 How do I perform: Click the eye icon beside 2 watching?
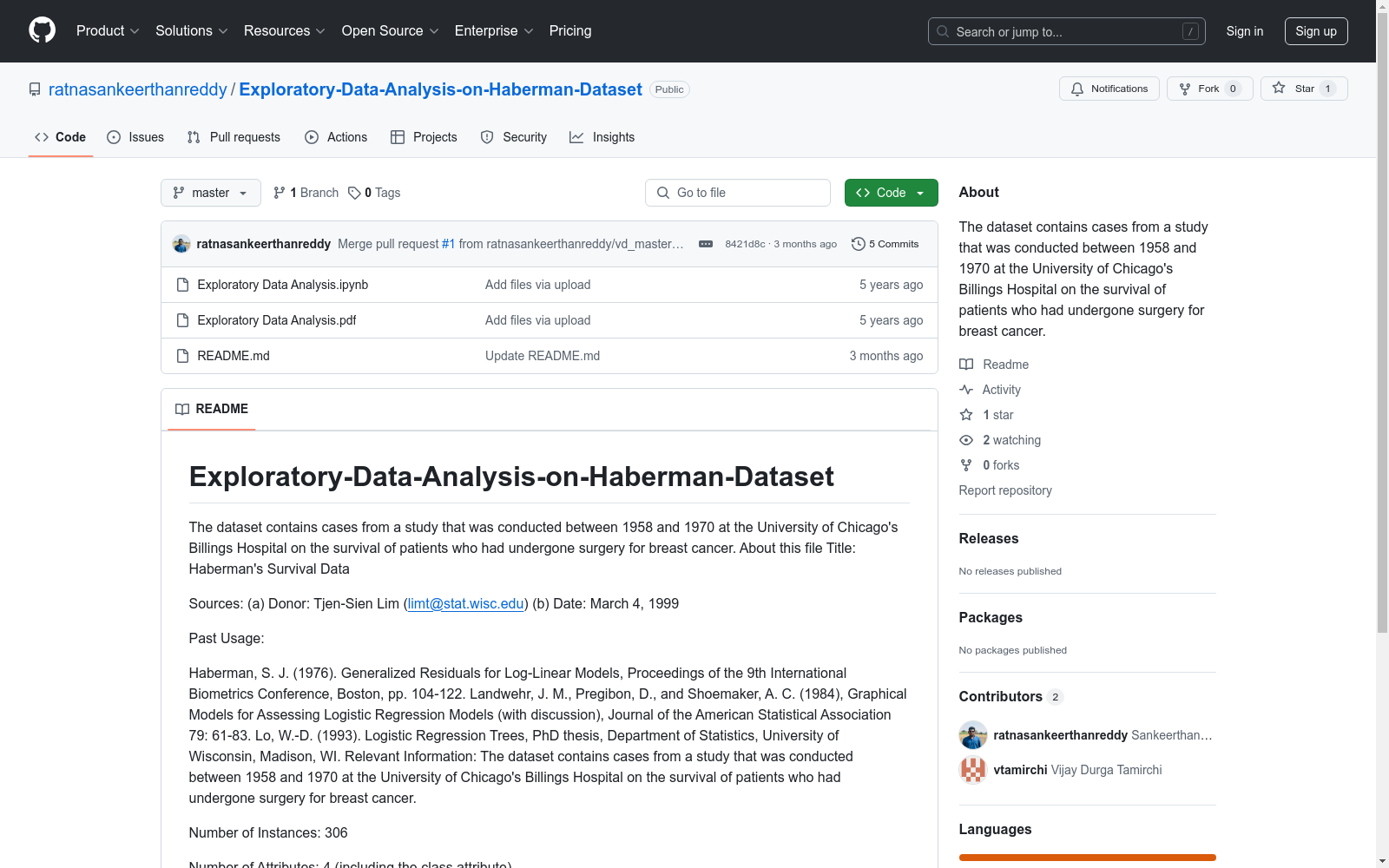[966, 440]
